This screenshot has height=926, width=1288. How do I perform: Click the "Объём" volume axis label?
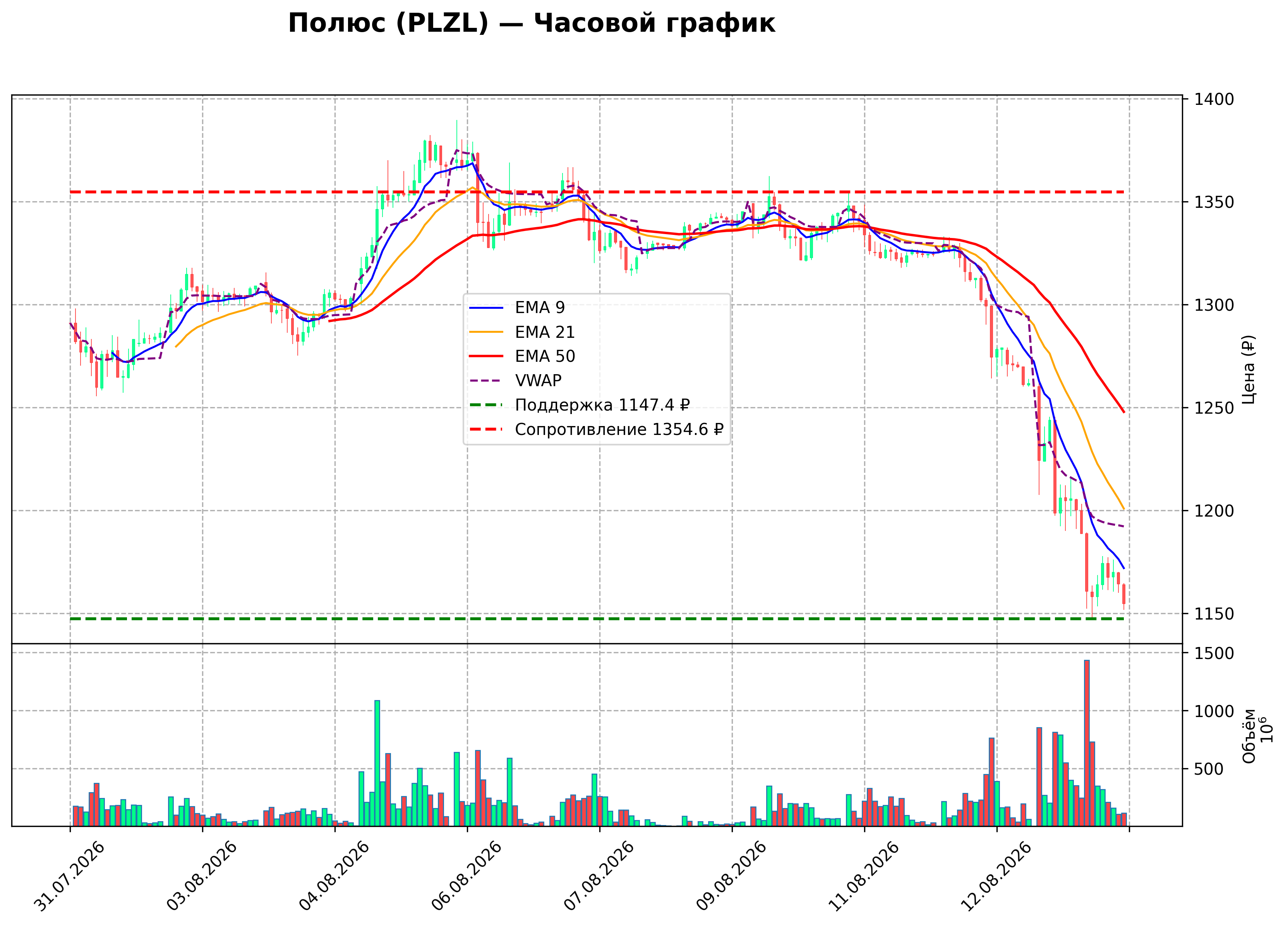[x=1249, y=736]
